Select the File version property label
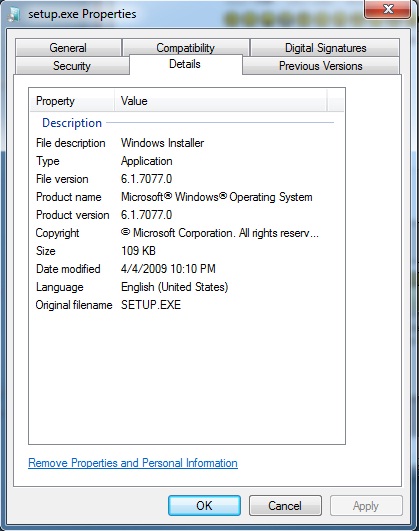Viewport: 419px width, 531px height. (x=62, y=179)
